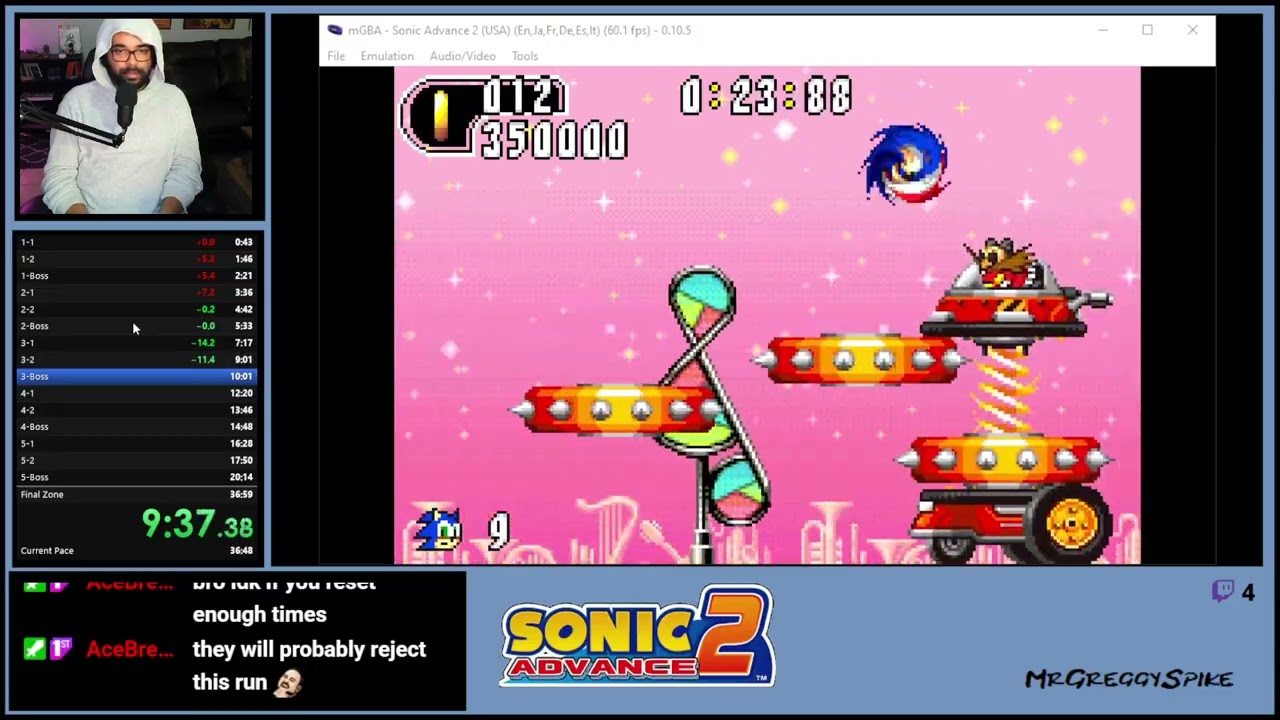Select the 4-1 split row
Image resolution: width=1280 pixels, height=720 pixels.
click(x=137, y=393)
